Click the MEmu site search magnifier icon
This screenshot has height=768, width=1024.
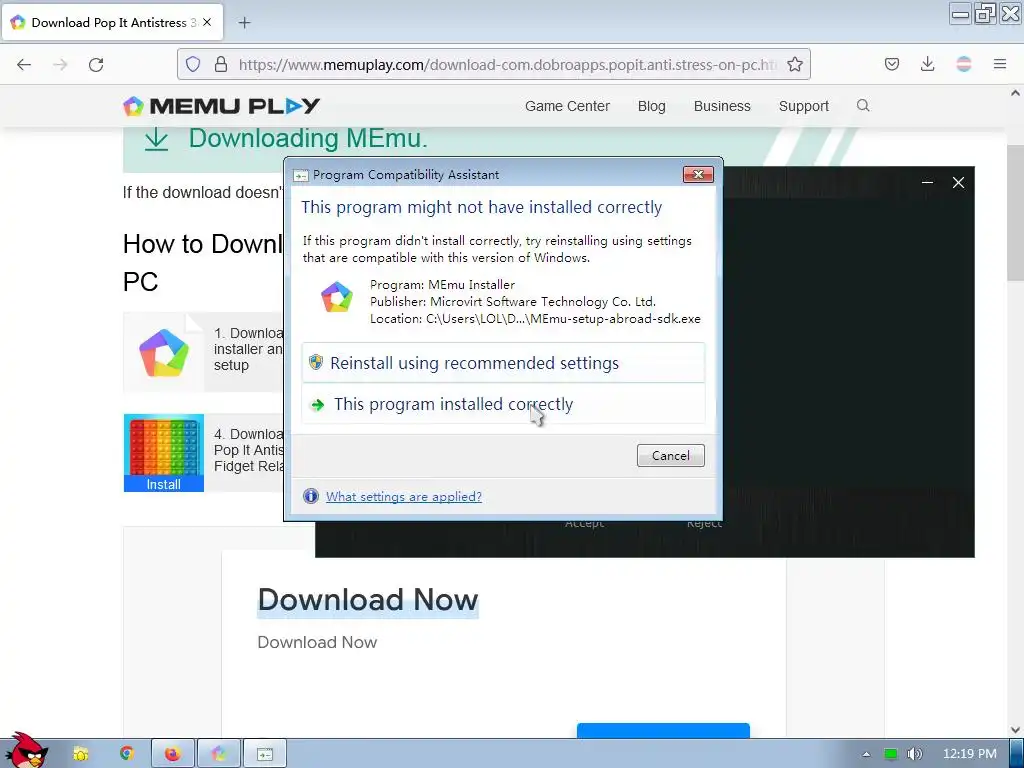863,105
